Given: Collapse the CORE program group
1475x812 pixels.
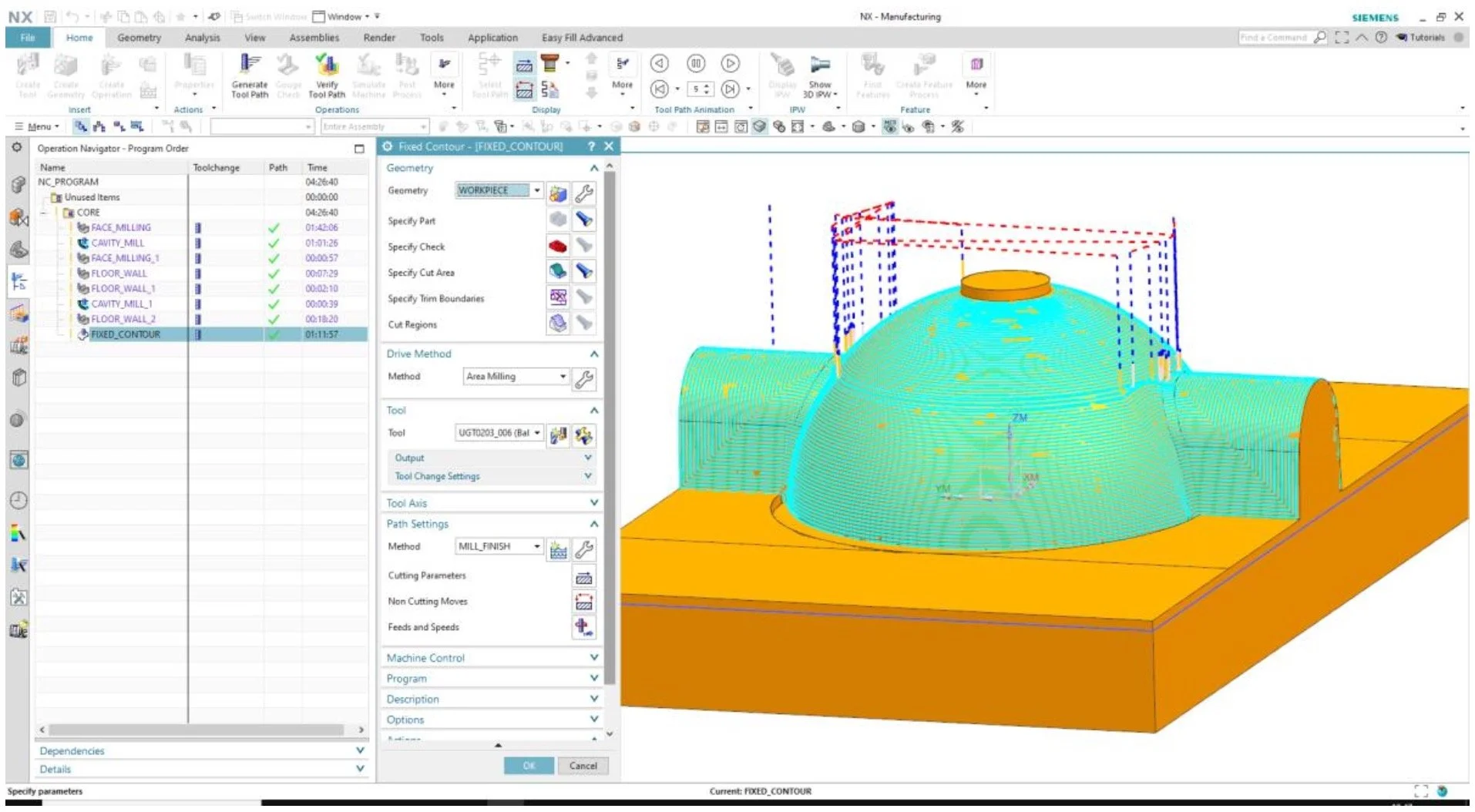Looking at the screenshot, I should 45,213.
